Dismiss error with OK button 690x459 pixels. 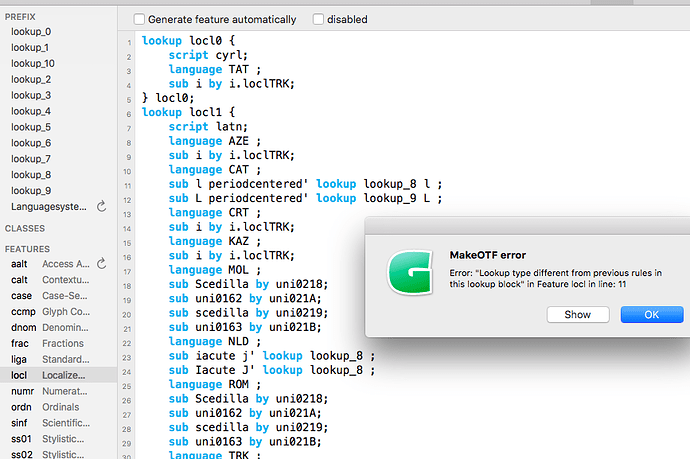pos(652,314)
